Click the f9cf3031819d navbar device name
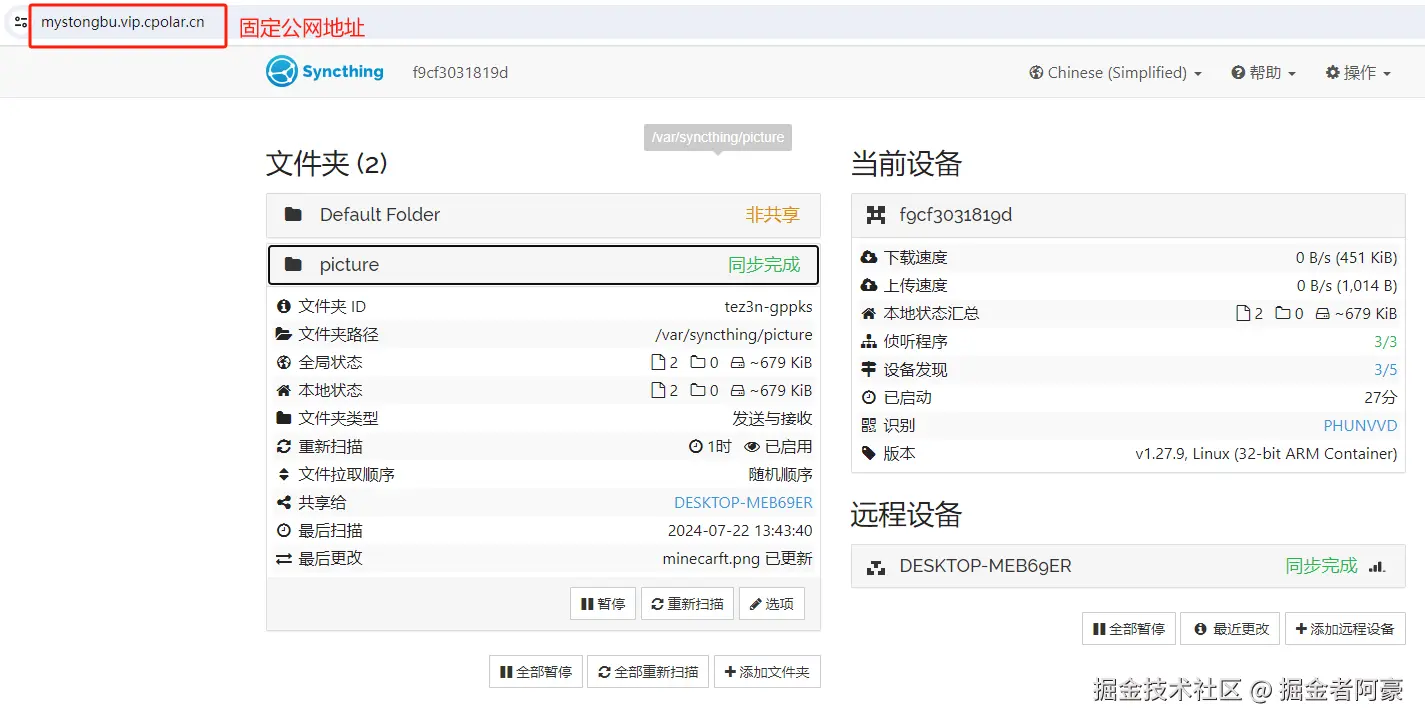Image resolution: width=1425 pixels, height=725 pixels. (x=460, y=72)
